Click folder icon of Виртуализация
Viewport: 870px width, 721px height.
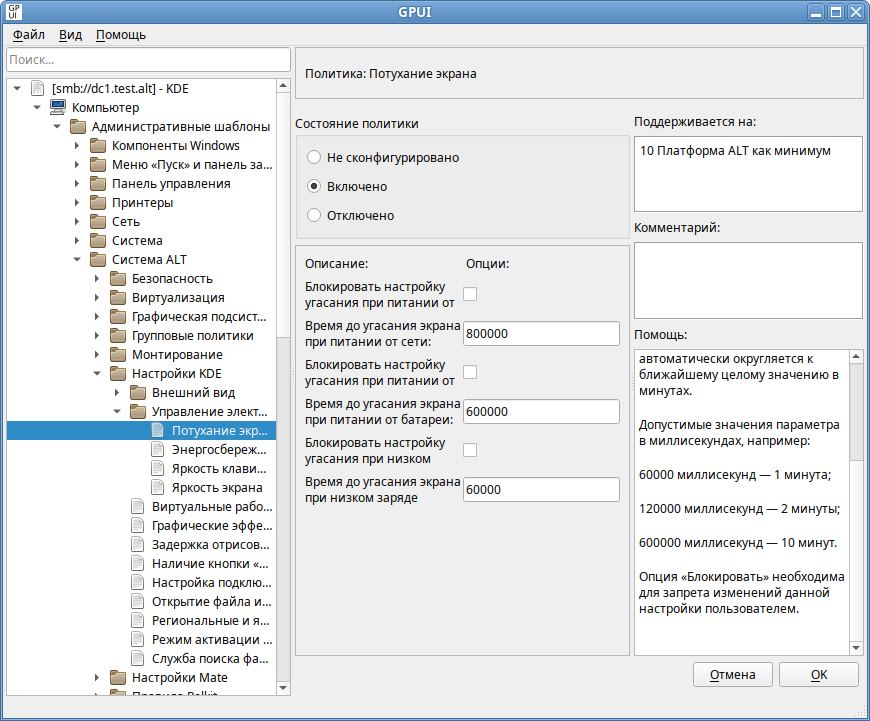tap(118, 298)
